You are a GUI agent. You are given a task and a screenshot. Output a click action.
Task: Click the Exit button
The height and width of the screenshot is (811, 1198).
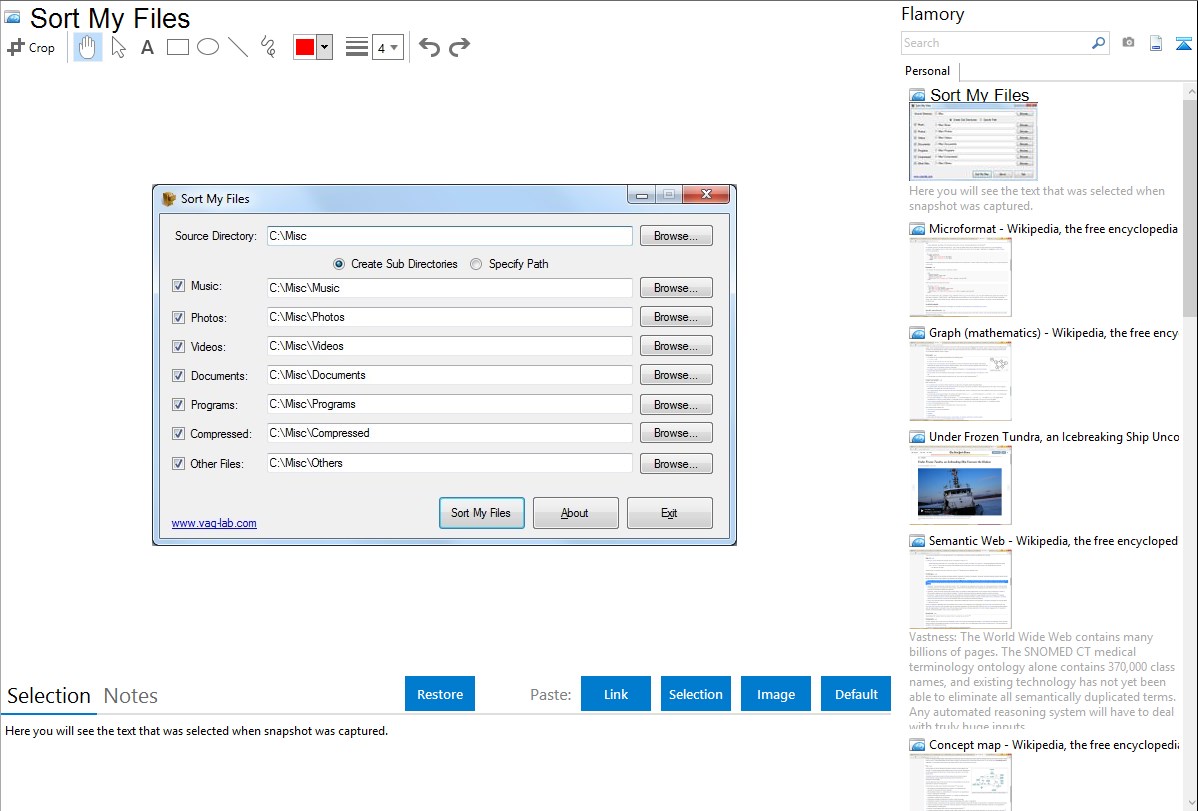[x=669, y=513]
